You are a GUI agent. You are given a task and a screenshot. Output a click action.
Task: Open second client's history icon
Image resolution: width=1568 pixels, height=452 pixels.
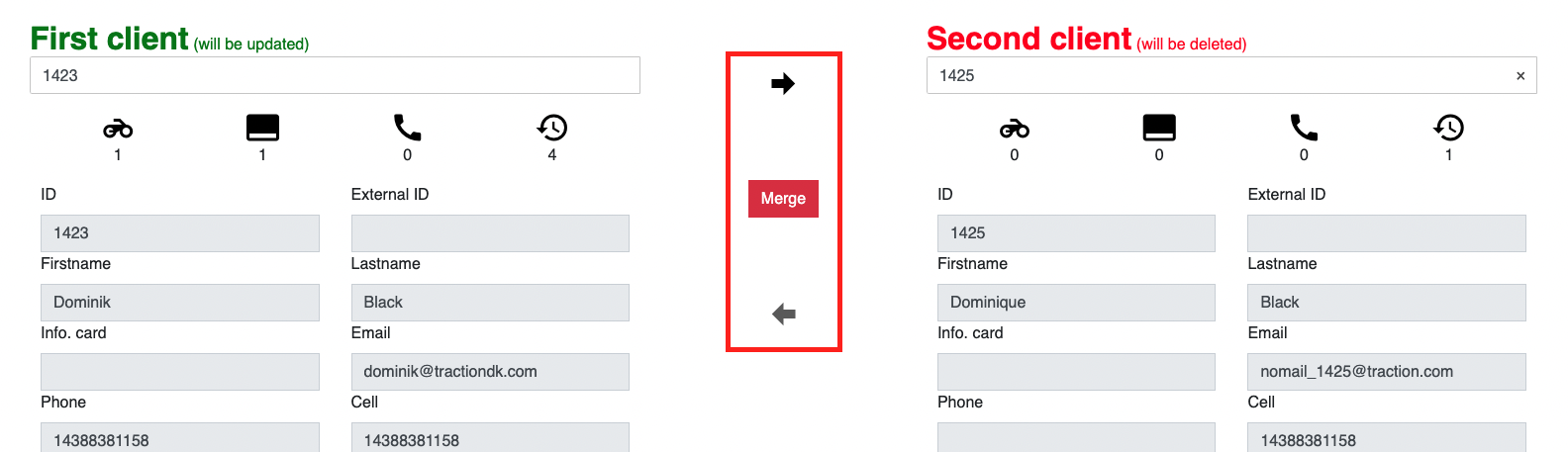(x=1449, y=128)
